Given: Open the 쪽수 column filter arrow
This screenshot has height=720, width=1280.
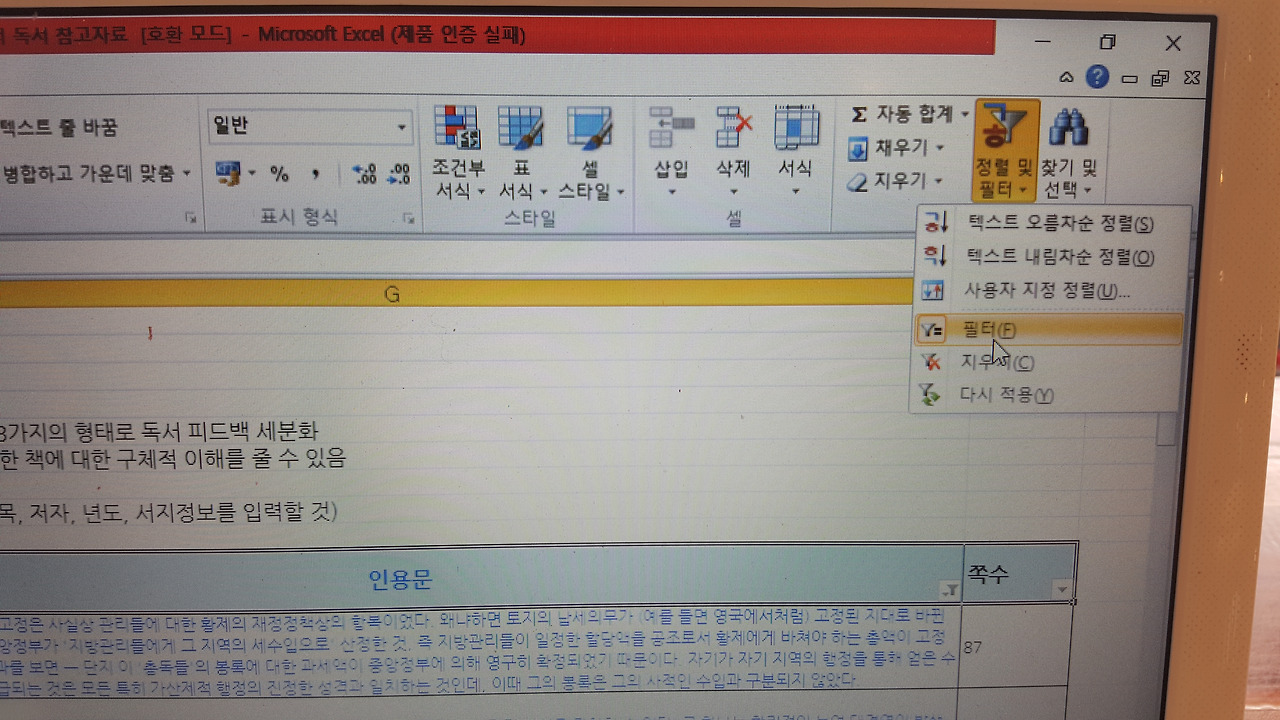Looking at the screenshot, I should click(x=1060, y=590).
